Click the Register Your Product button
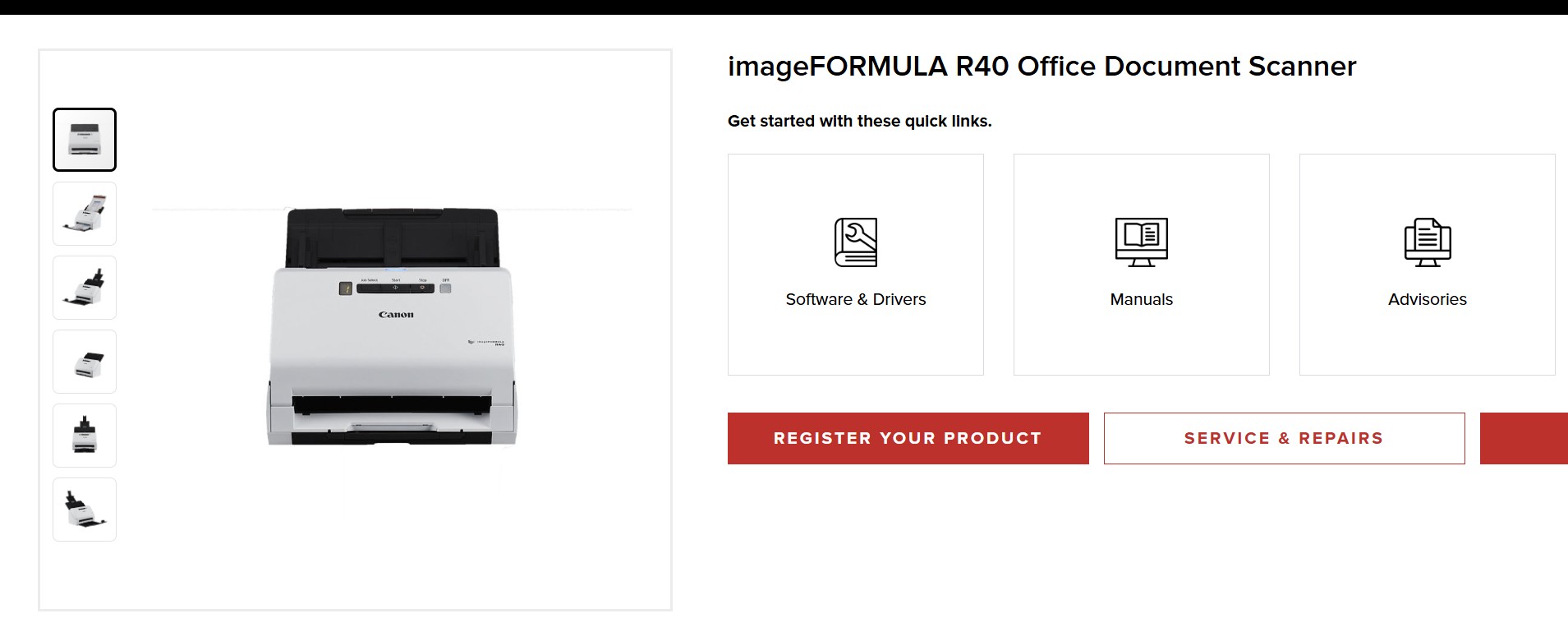The height and width of the screenshot is (632, 1568). 908,438
